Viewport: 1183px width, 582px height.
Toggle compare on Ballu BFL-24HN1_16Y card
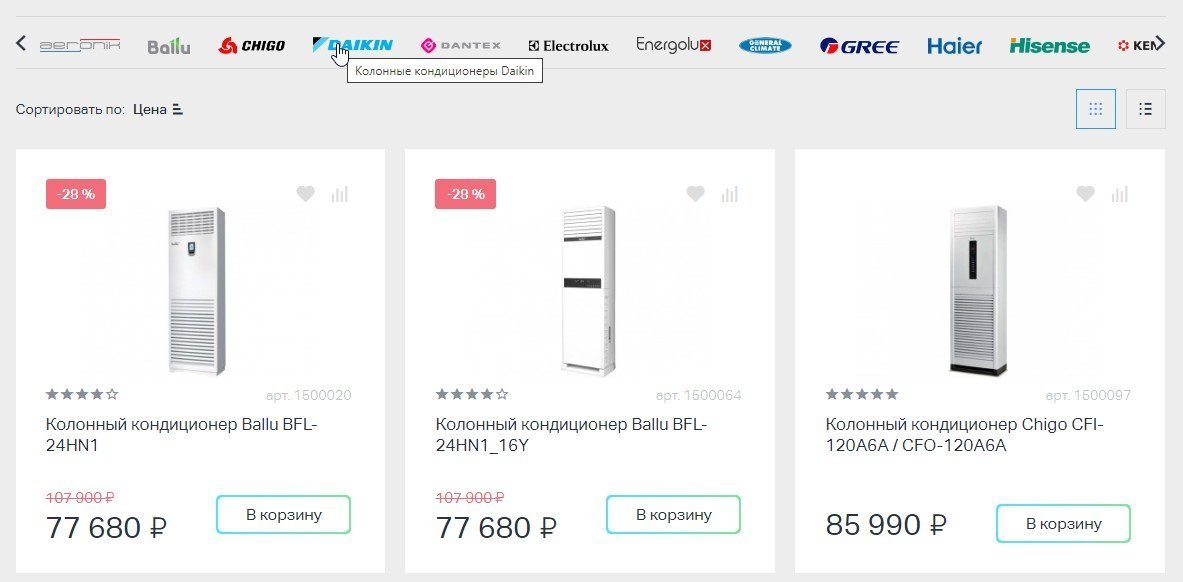pos(730,194)
